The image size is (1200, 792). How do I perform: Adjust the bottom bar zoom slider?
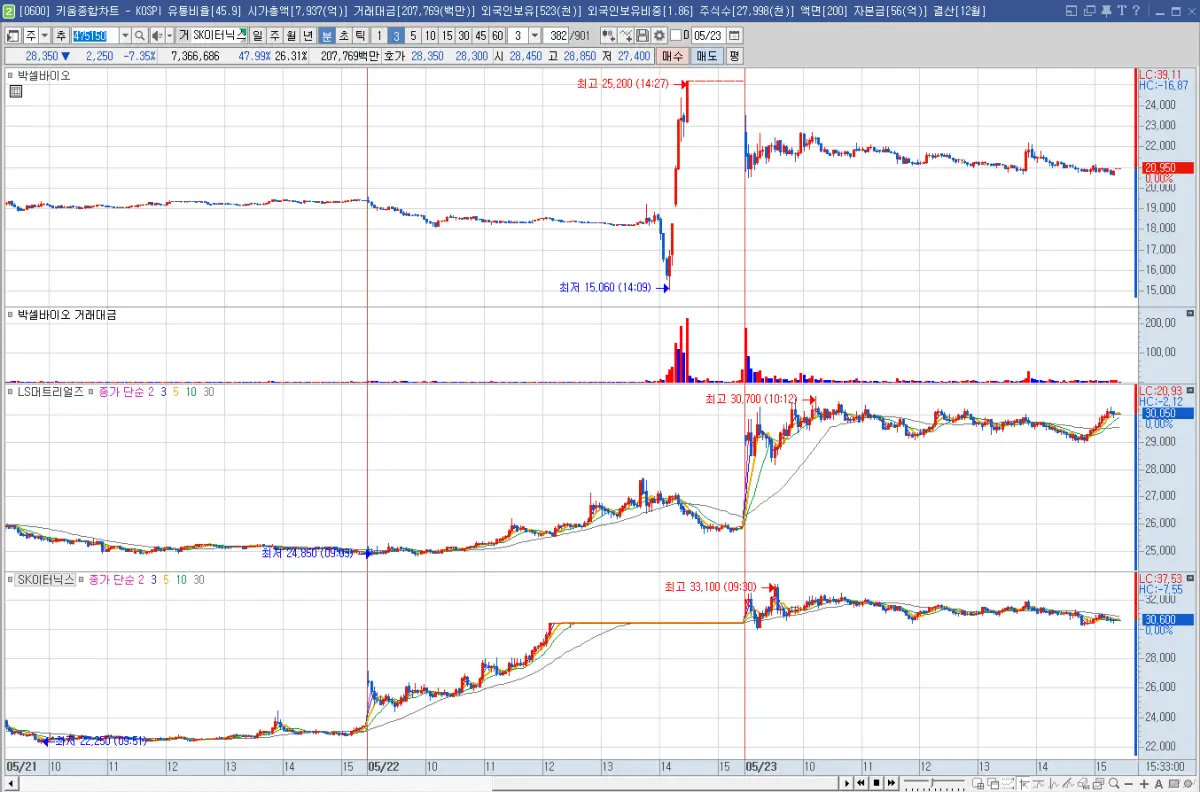tap(934, 783)
